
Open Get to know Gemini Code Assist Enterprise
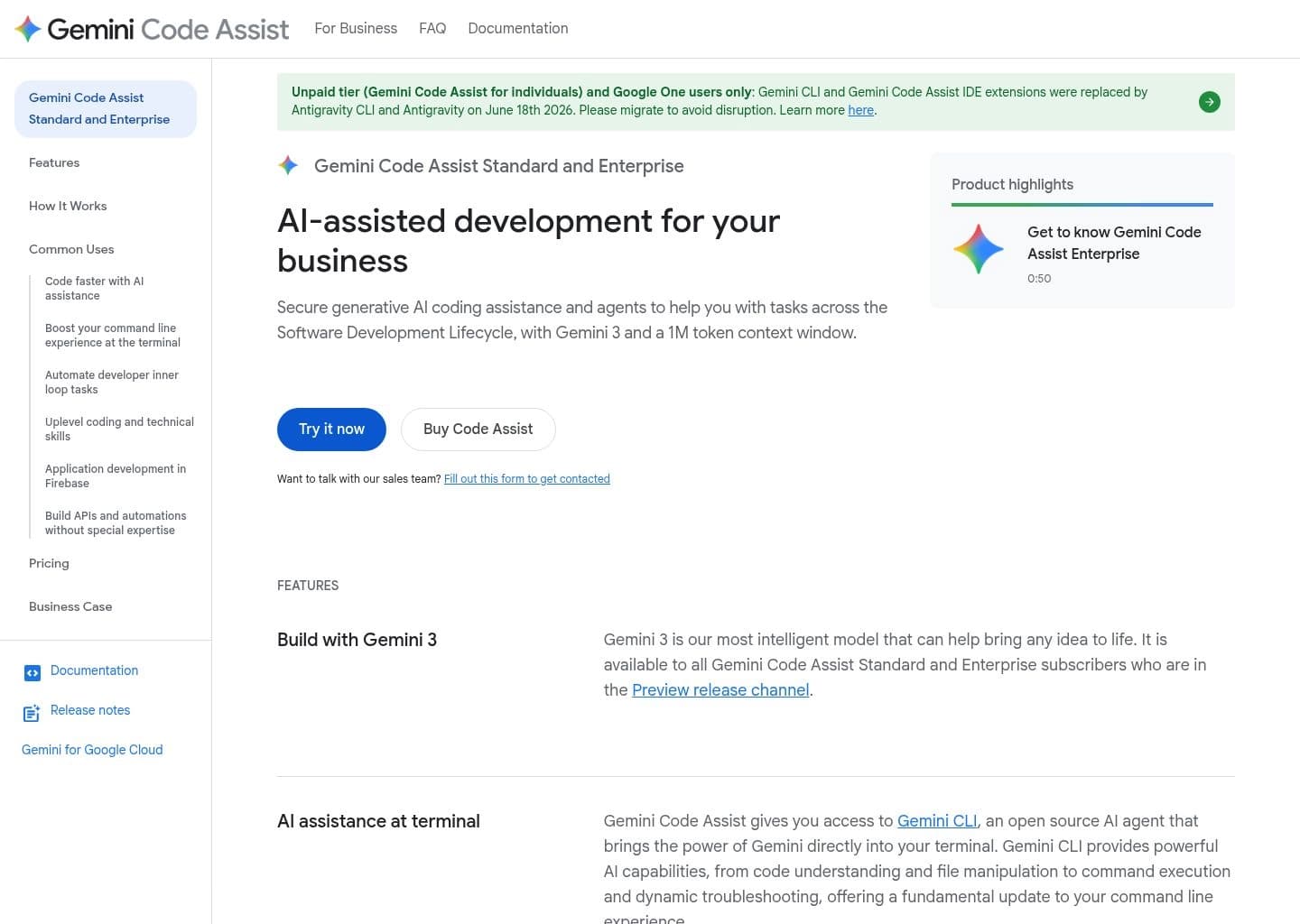coord(1114,244)
